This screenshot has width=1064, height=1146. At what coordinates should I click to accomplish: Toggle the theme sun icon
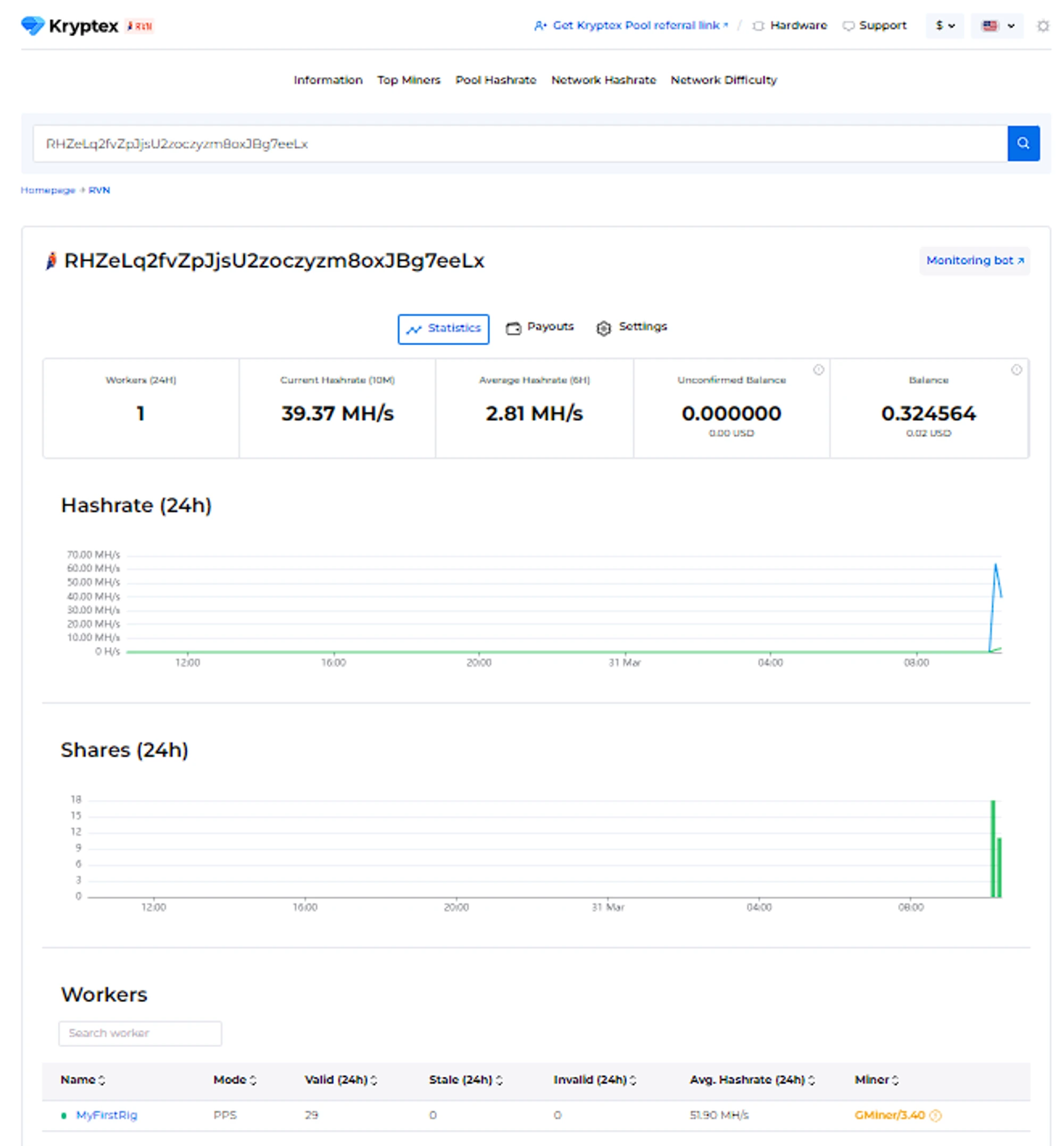pos(1042,26)
